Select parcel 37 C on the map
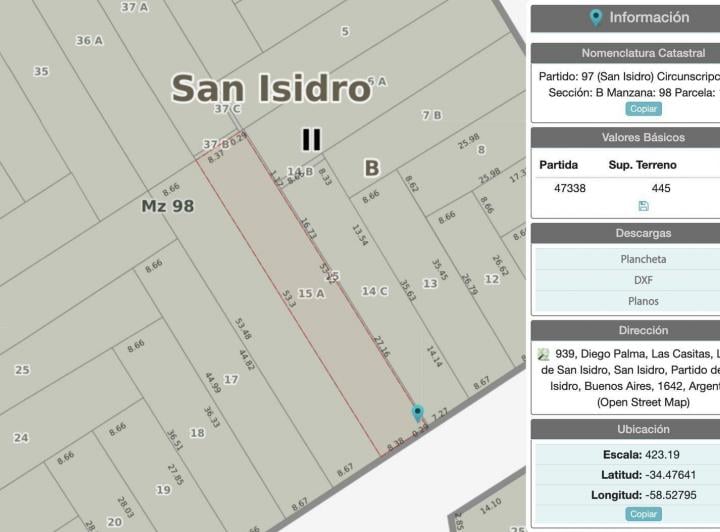Screen dimensions: 720x532 pyautogui.click(x=228, y=109)
